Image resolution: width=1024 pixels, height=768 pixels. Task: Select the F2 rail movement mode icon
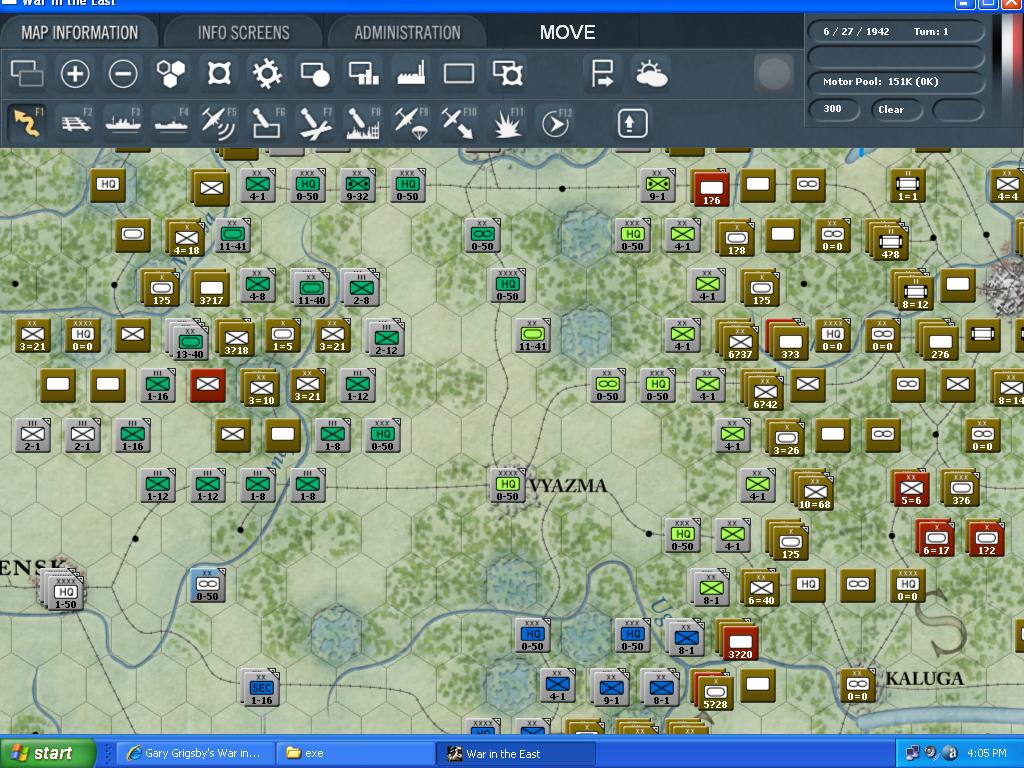pyautogui.click(x=76, y=123)
